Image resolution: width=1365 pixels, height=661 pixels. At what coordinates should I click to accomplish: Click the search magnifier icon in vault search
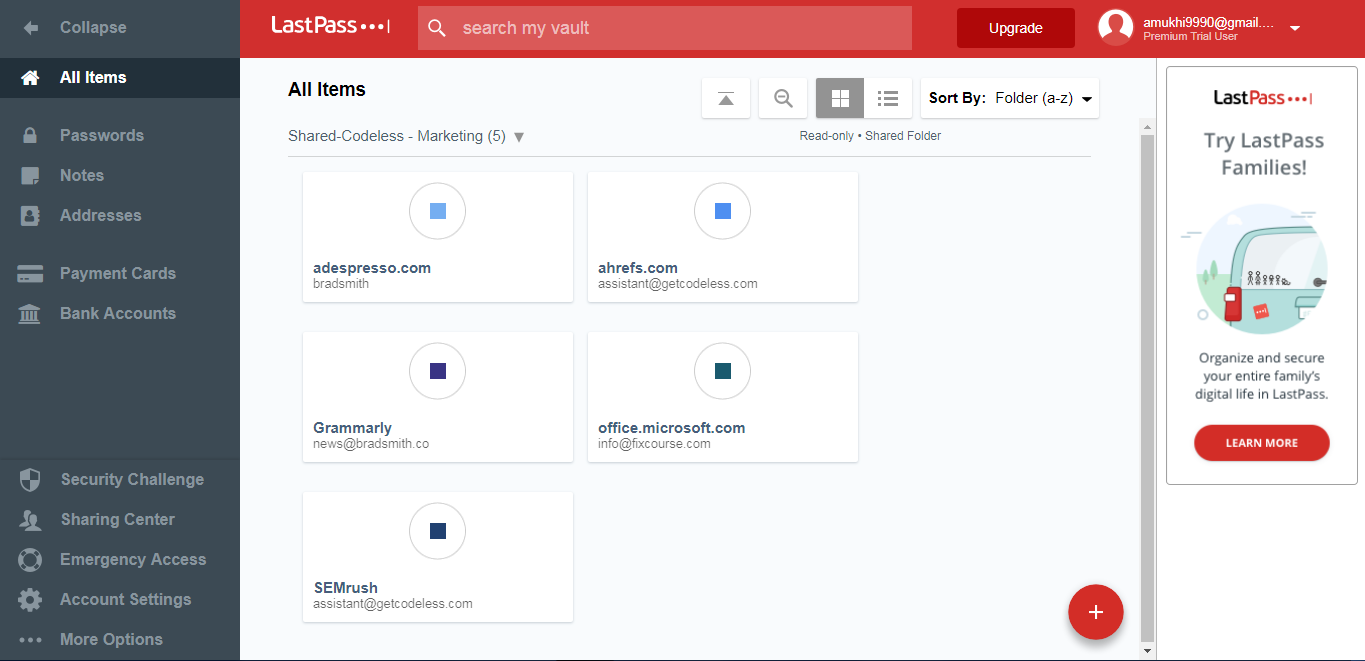point(437,28)
